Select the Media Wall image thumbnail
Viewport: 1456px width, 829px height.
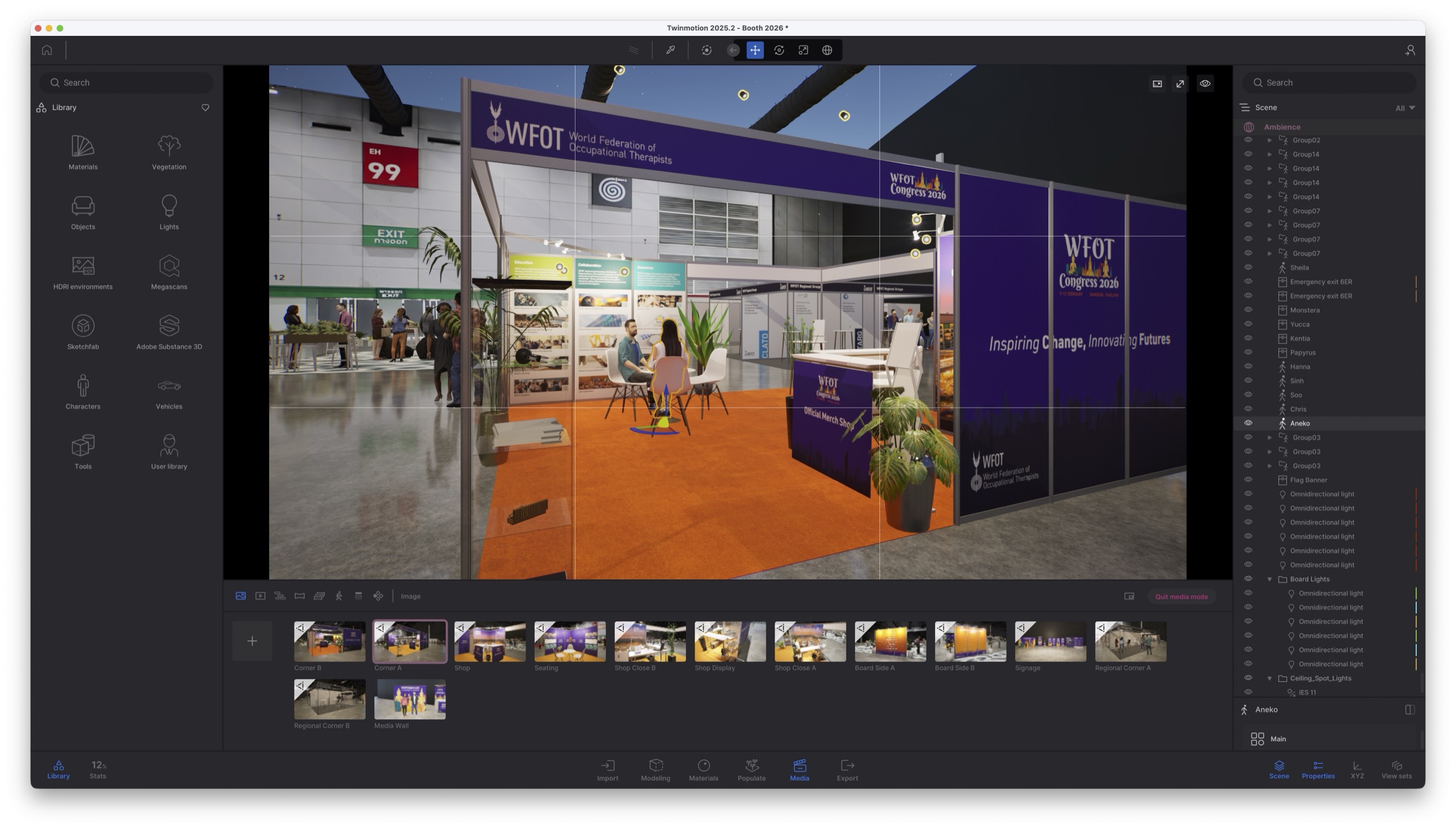pyautogui.click(x=409, y=699)
